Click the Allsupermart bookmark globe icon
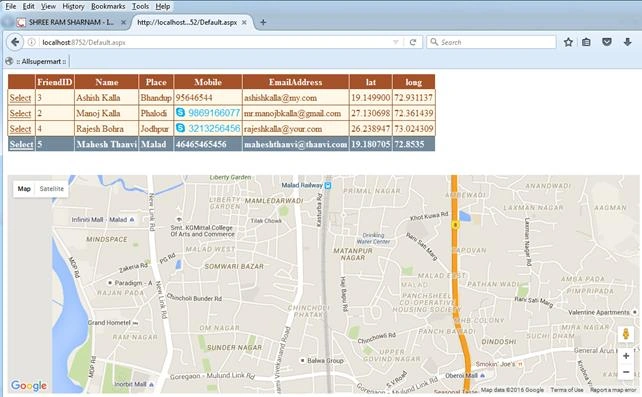Image resolution: width=642 pixels, height=397 pixels. (9, 61)
